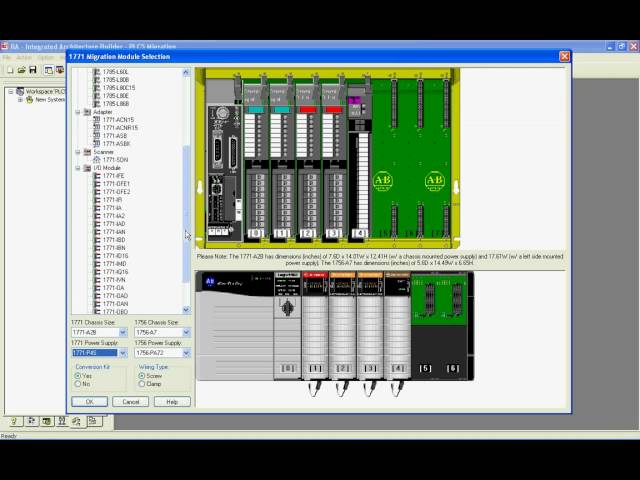
Task: Expand the New System node in main window
Action: coord(20,100)
